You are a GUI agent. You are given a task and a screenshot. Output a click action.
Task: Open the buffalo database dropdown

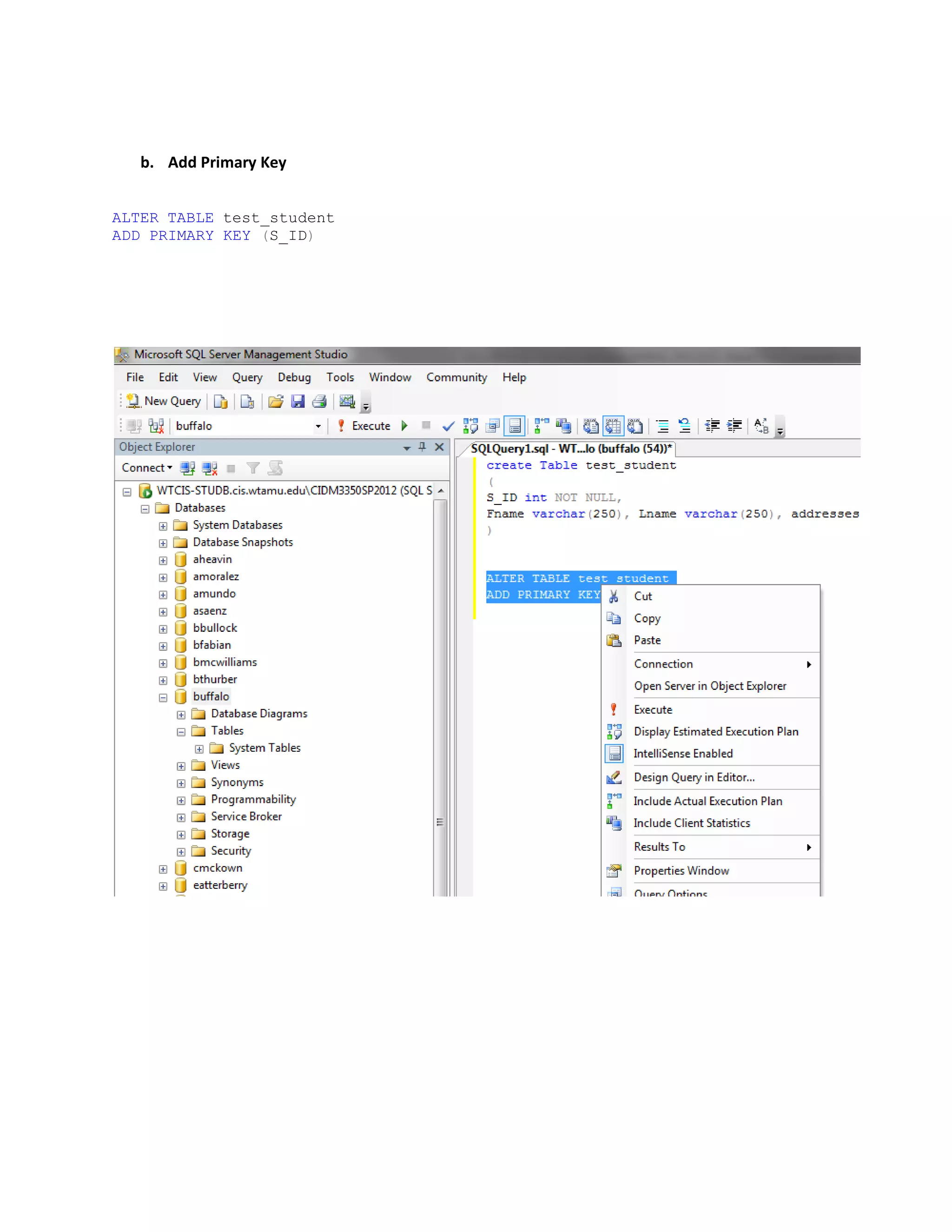pos(318,426)
